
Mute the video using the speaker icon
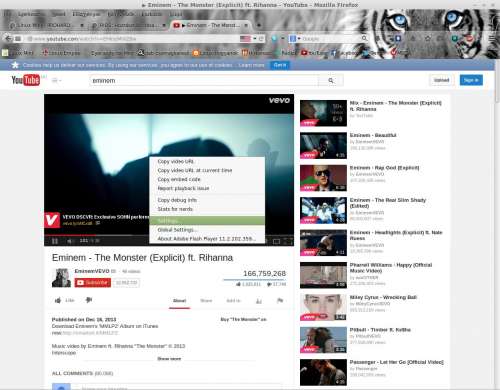click(70, 241)
